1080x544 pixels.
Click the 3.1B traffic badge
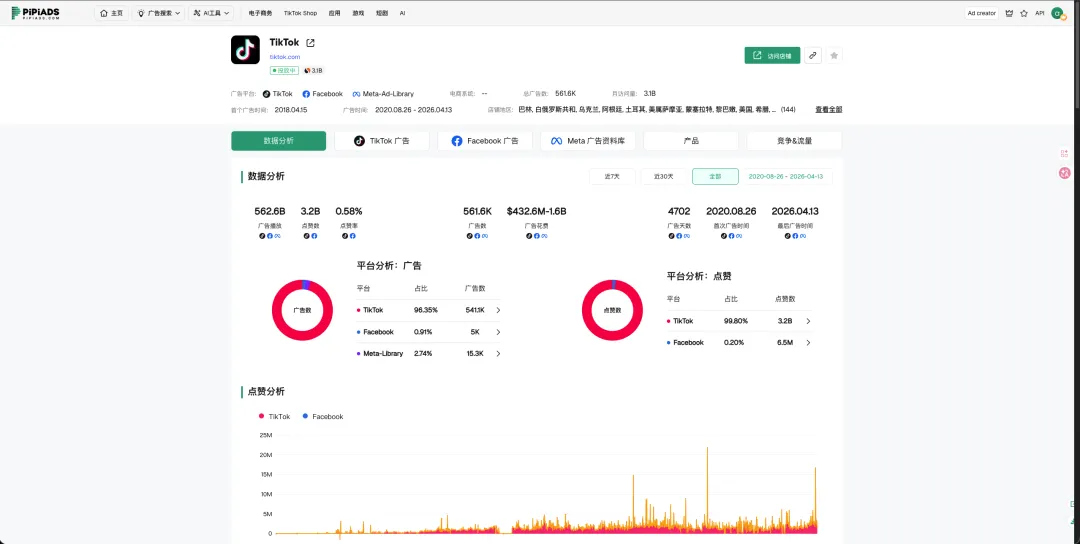coord(313,70)
